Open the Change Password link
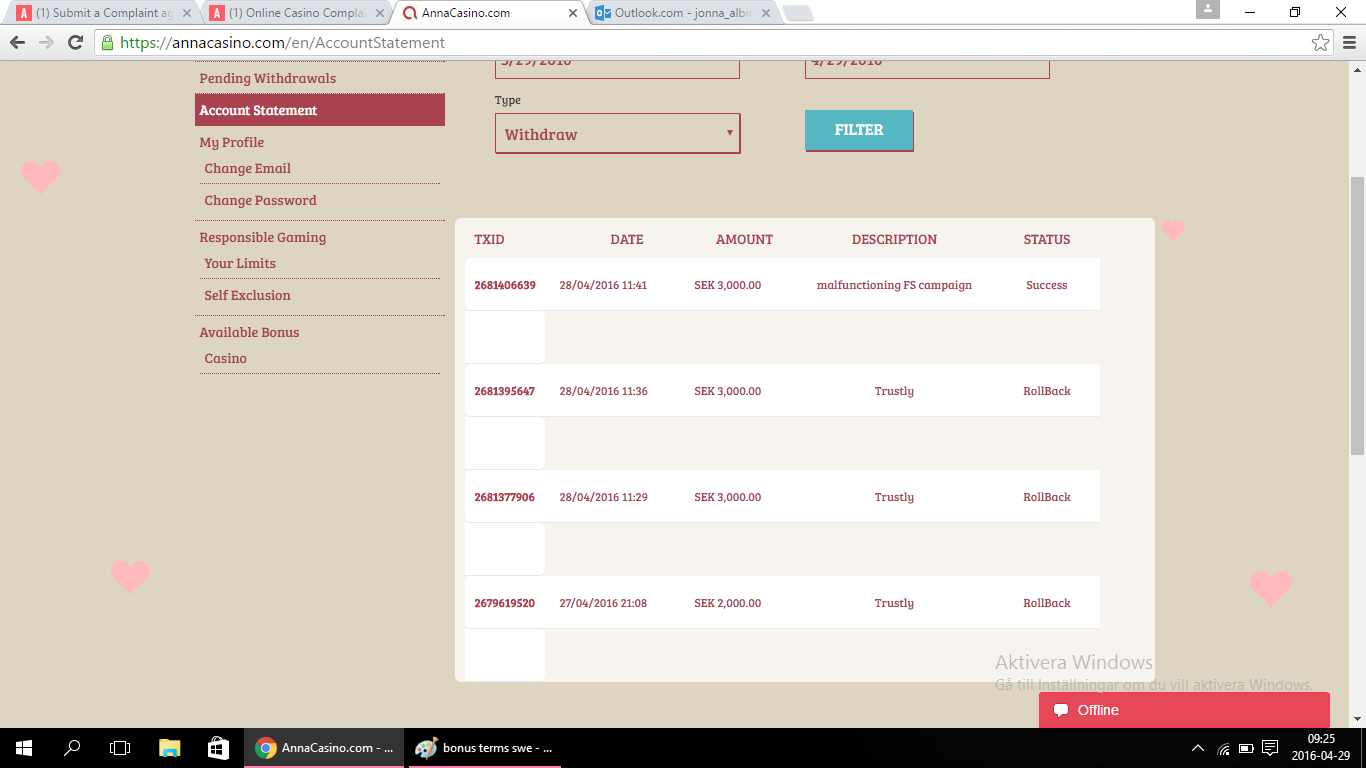The height and width of the screenshot is (768, 1366). click(x=260, y=200)
